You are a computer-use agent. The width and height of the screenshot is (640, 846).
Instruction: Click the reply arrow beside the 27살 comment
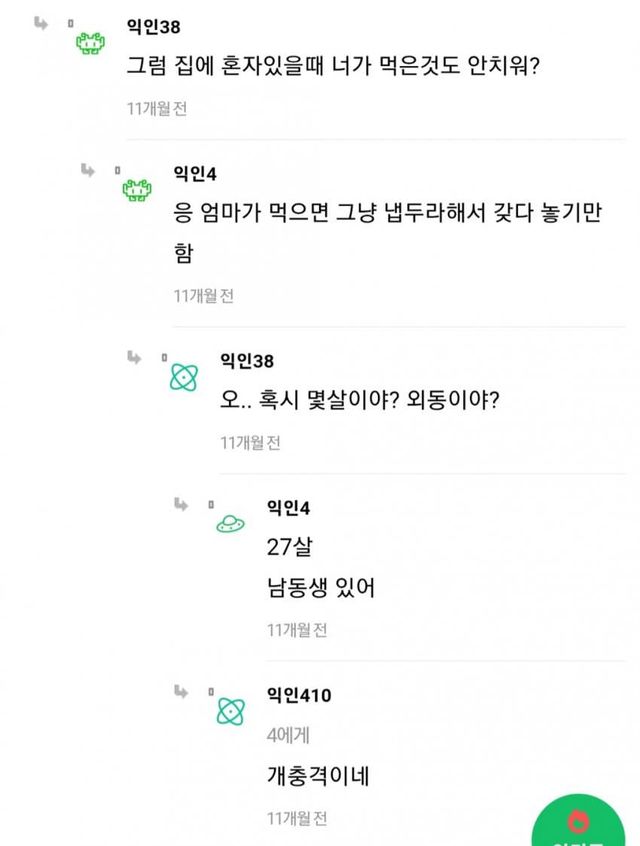pos(181,503)
